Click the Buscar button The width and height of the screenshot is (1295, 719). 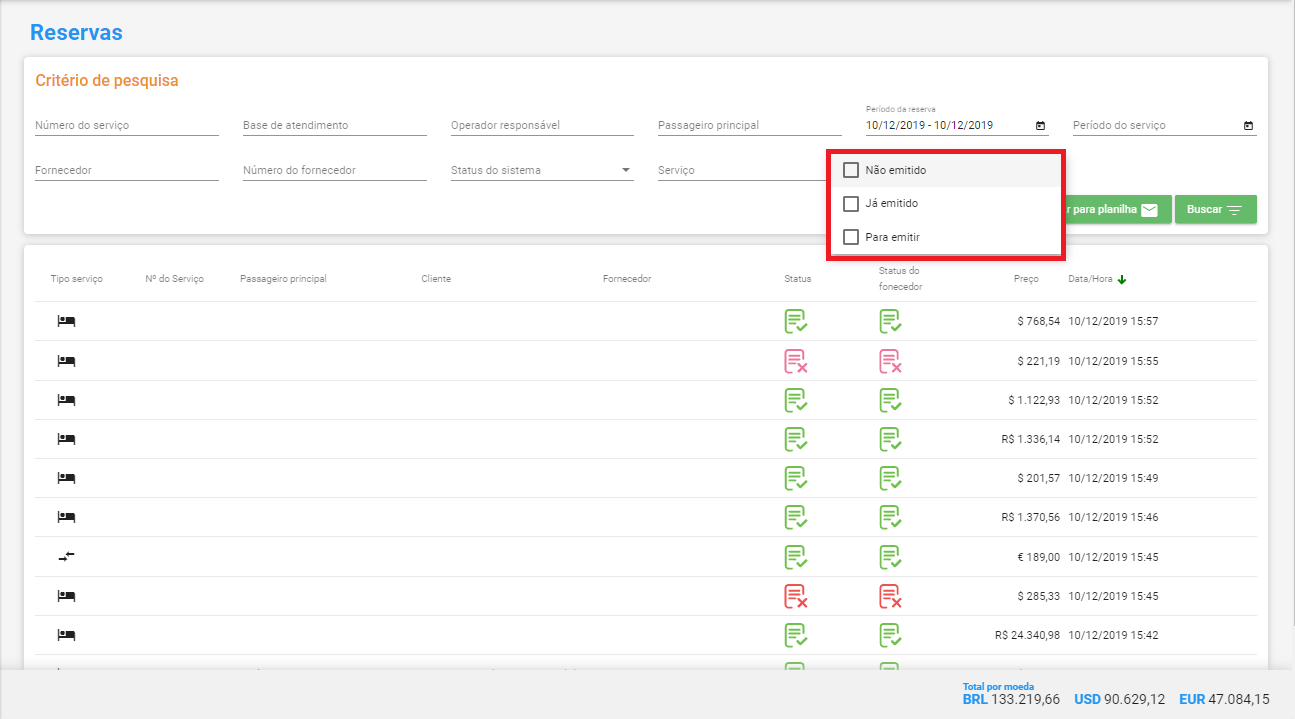[x=1215, y=210]
